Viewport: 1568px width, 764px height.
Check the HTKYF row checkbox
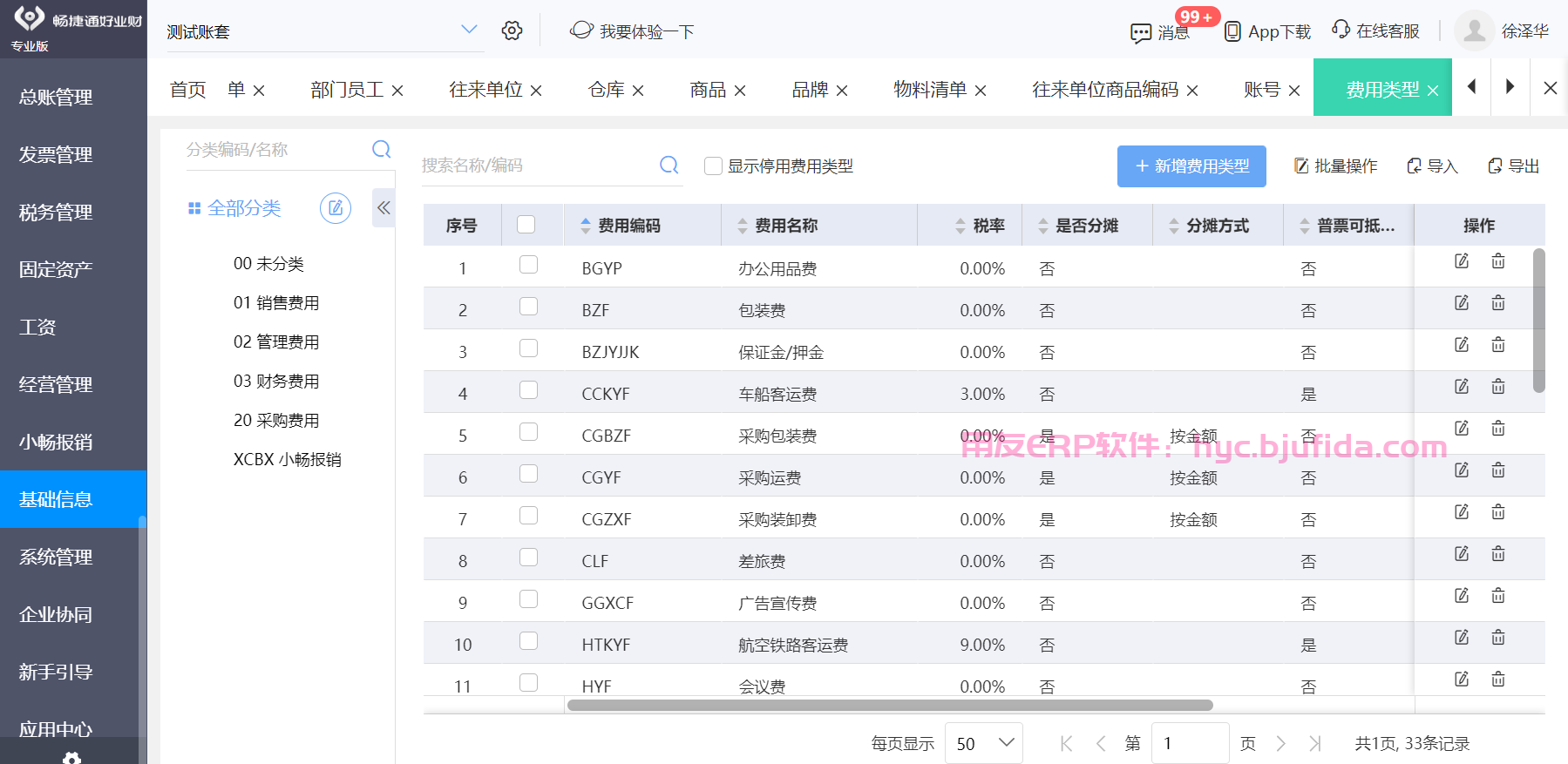click(x=528, y=640)
